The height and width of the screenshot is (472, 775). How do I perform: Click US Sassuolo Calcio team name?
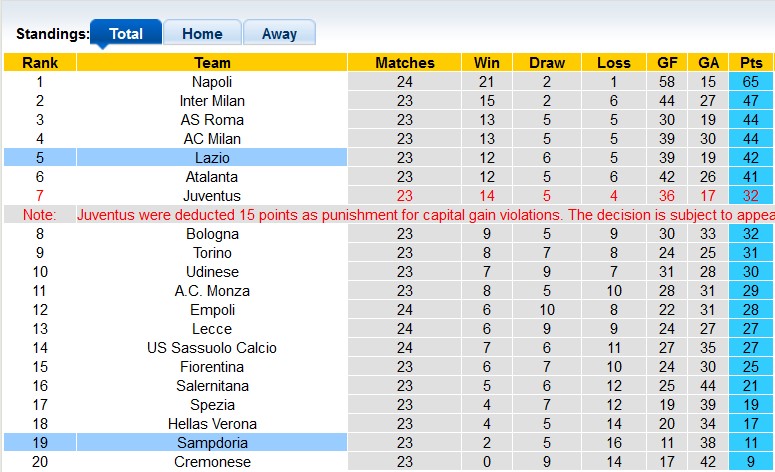(x=212, y=348)
